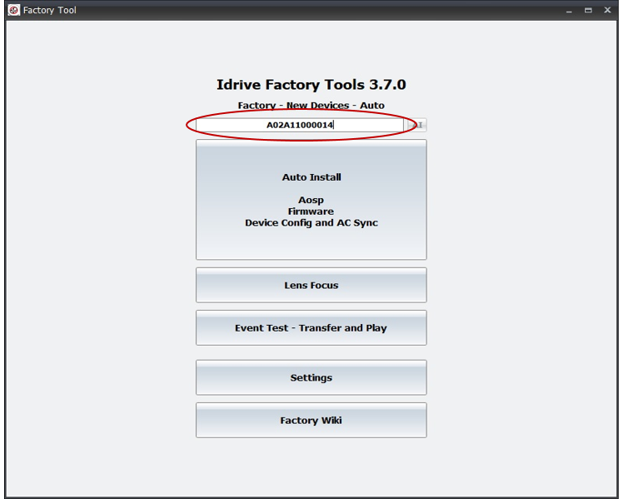Maximize the Factory Tool window

588,10
